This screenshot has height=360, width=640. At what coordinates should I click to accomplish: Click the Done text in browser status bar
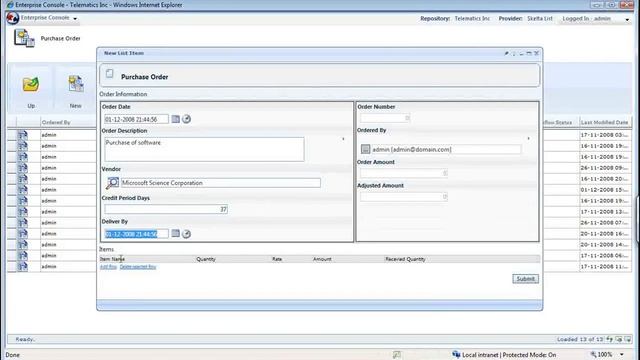click(x=12, y=355)
